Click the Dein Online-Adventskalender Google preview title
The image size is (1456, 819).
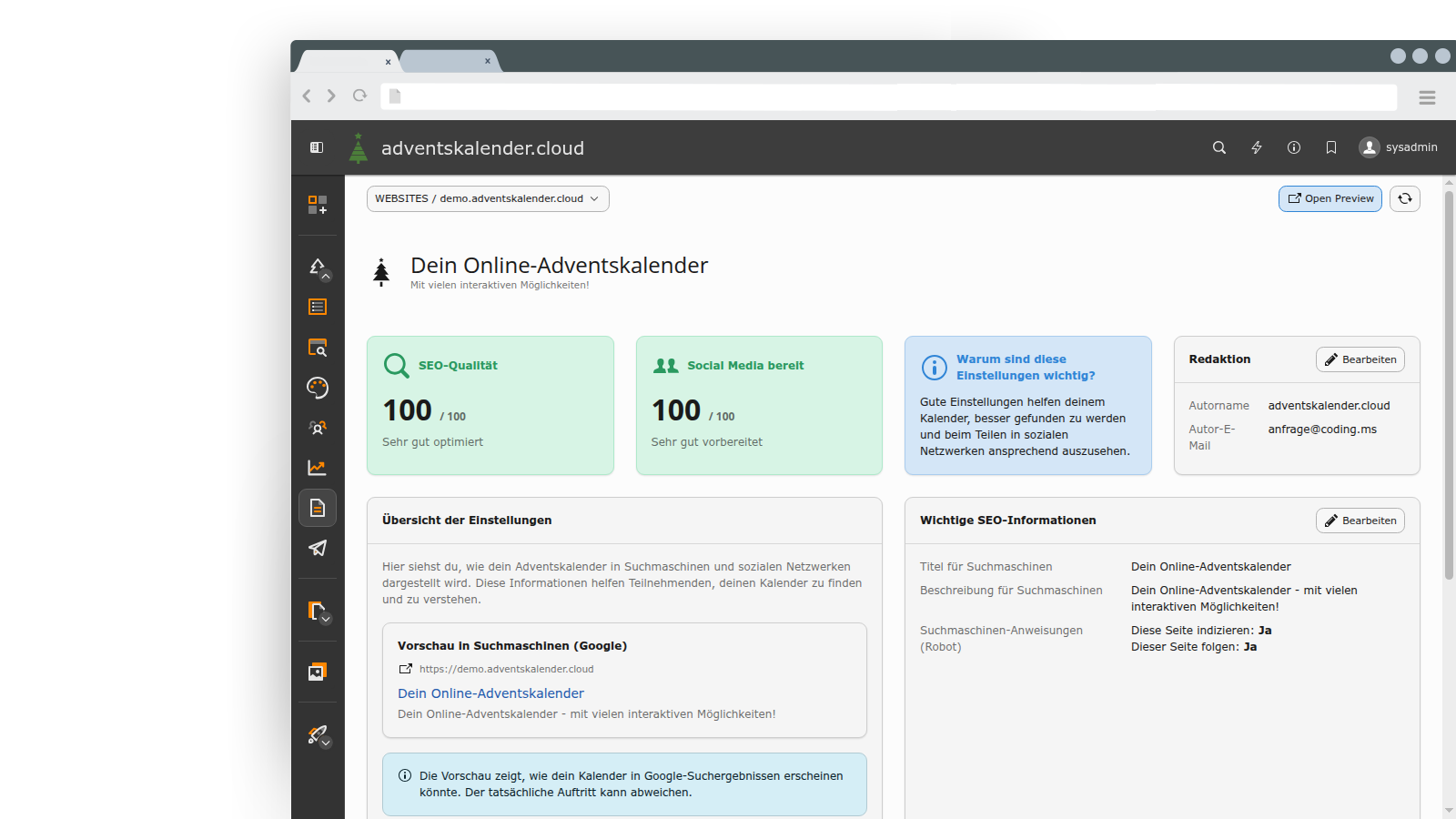490,693
